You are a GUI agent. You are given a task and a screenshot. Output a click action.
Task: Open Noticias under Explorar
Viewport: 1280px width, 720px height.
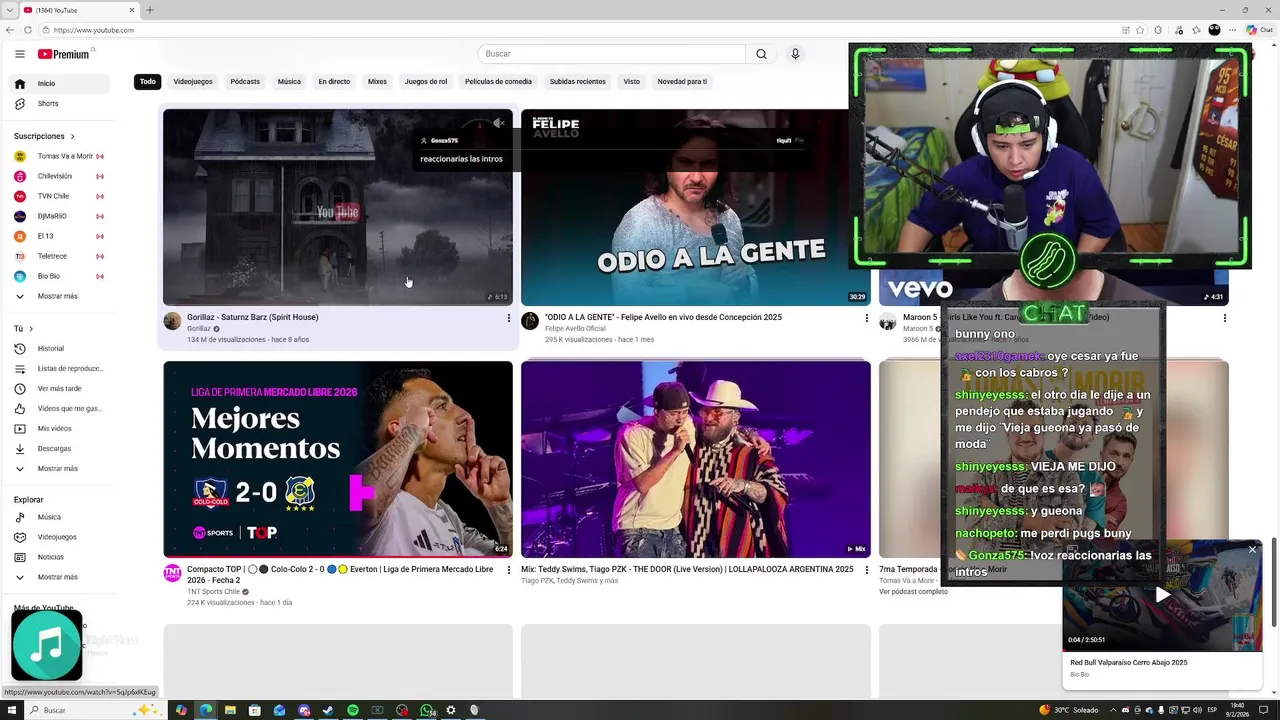[x=58, y=557]
